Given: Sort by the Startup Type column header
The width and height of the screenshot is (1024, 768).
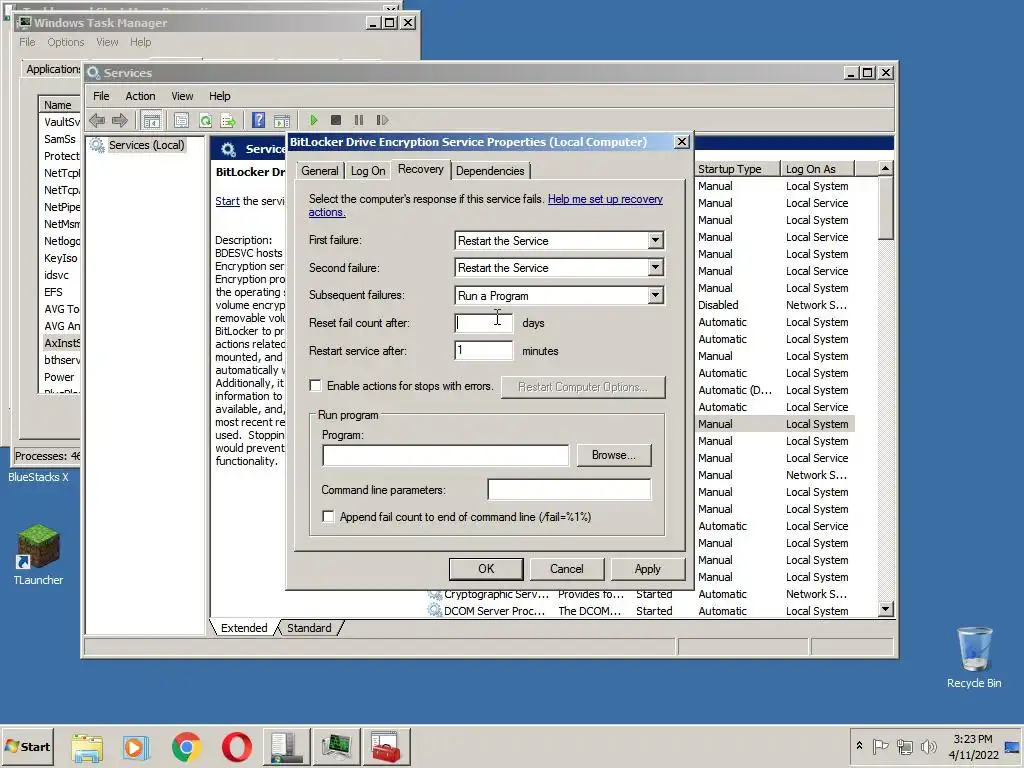Looking at the screenshot, I should 737,168.
